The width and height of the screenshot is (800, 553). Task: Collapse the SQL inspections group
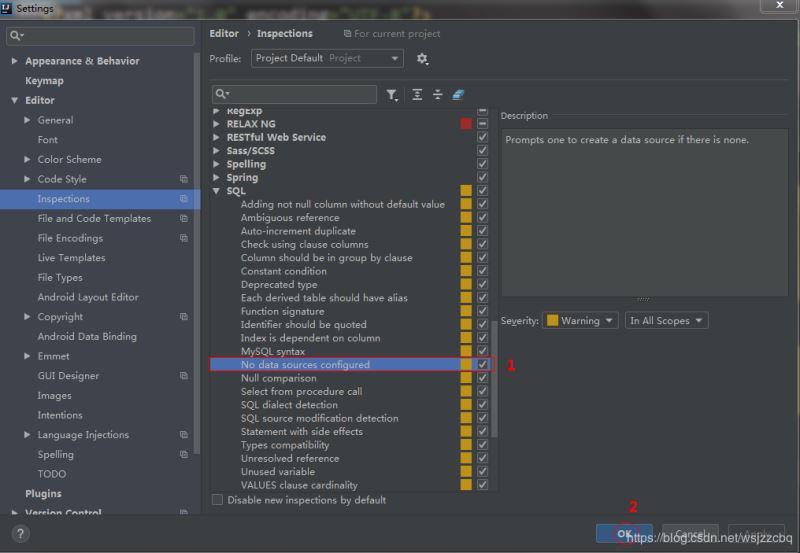(216, 191)
